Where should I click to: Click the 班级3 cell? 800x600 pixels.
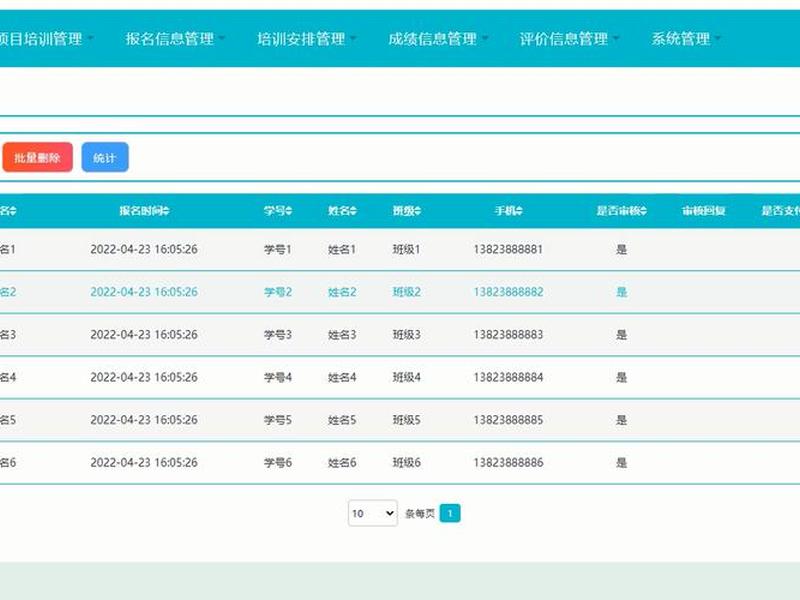pyautogui.click(x=406, y=335)
